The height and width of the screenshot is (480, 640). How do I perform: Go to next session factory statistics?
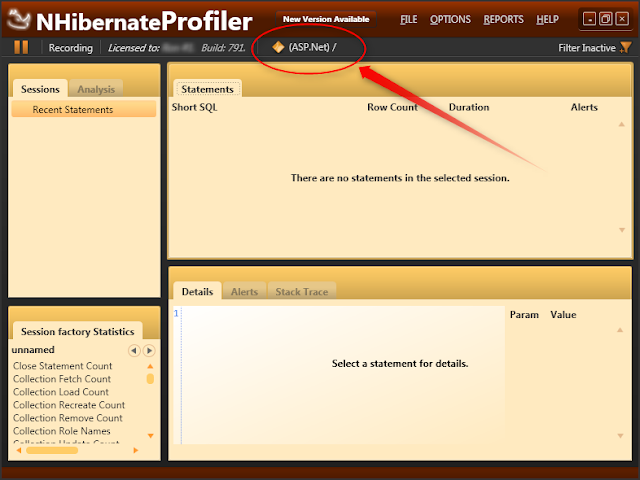point(149,350)
